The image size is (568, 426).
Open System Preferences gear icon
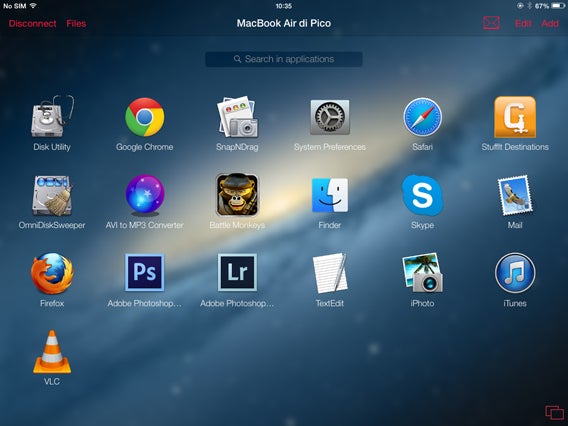tap(330, 117)
